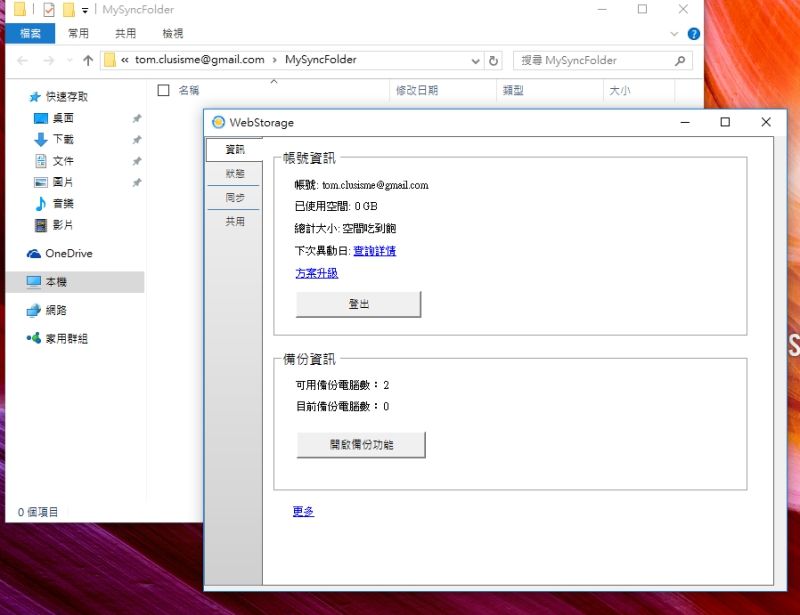Click the 登出 logout button
The image size is (800, 615).
tap(358, 304)
